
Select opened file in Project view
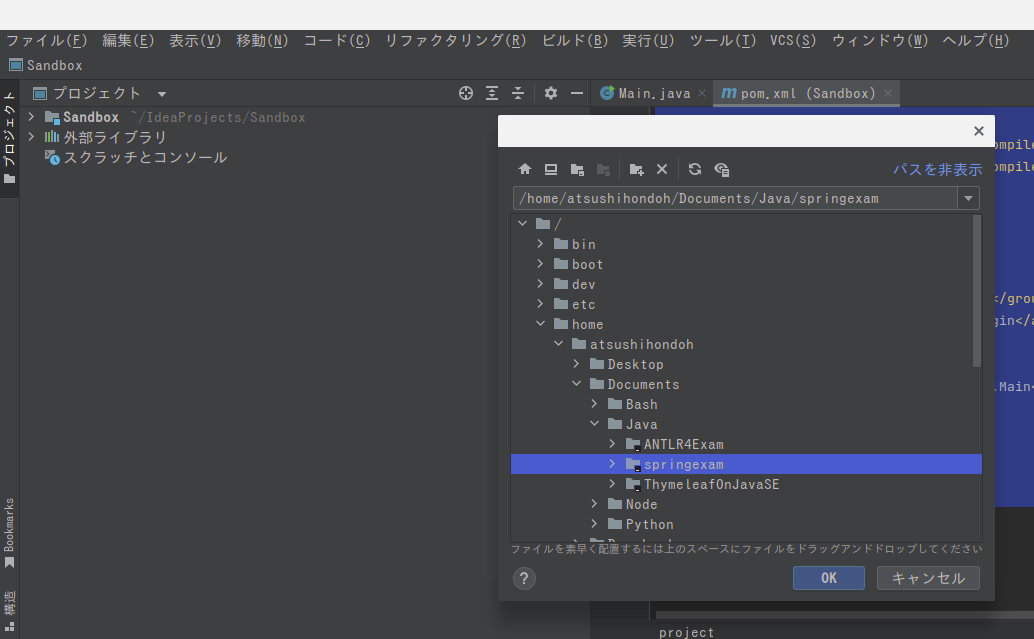point(465,92)
